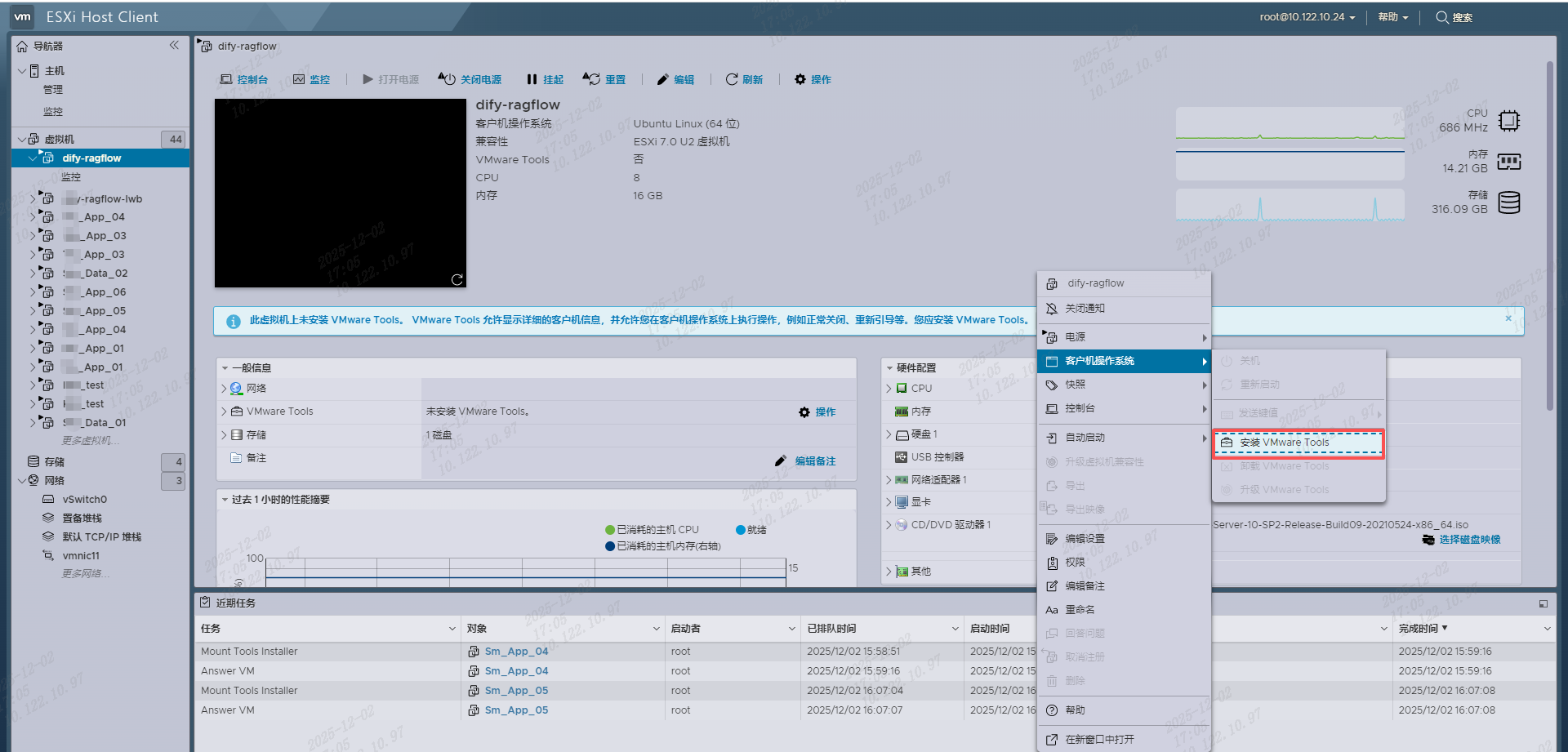This screenshot has width=1568, height=752.
Task: Expand the Data_02 VM tree node
Action: click(33, 274)
